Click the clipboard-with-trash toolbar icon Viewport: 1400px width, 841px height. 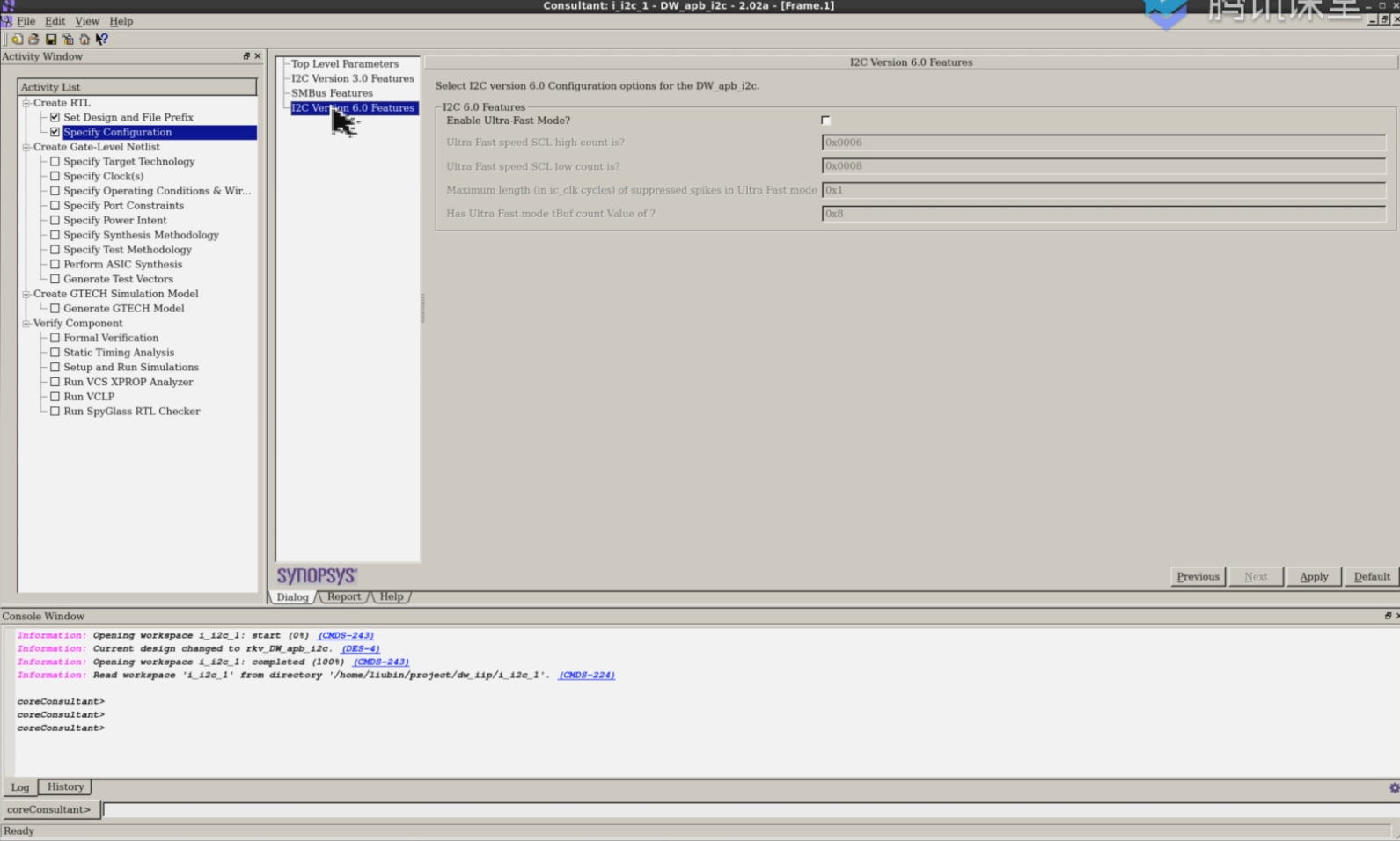[x=68, y=39]
